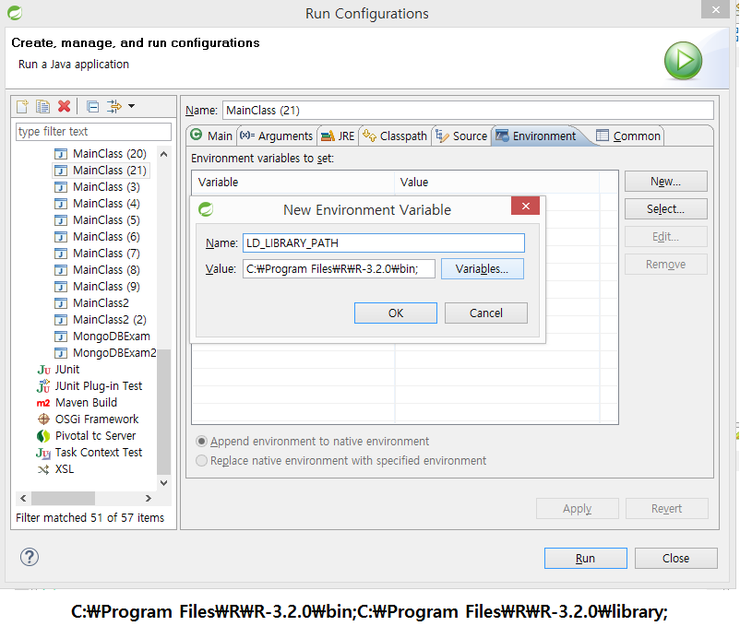Switch to the Arguments tab
The image size is (740, 638).
(x=277, y=136)
